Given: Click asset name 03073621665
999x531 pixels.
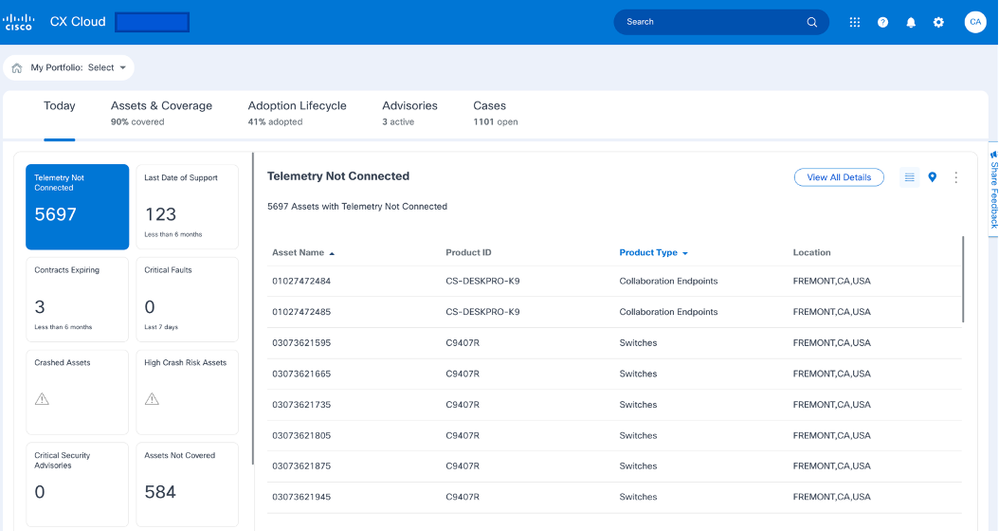Looking at the screenshot, I should click(301, 374).
